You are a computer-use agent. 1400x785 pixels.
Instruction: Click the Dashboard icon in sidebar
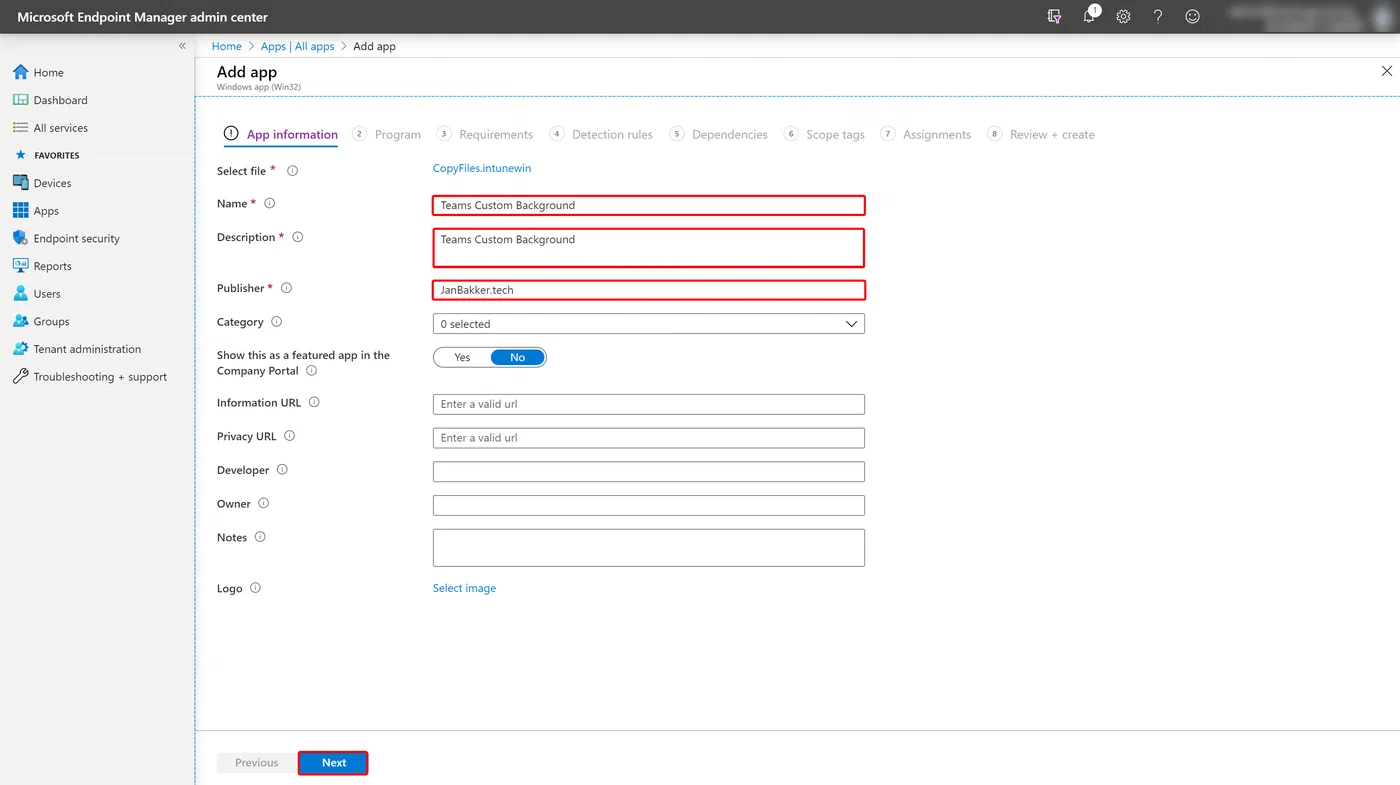pos(20,100)
